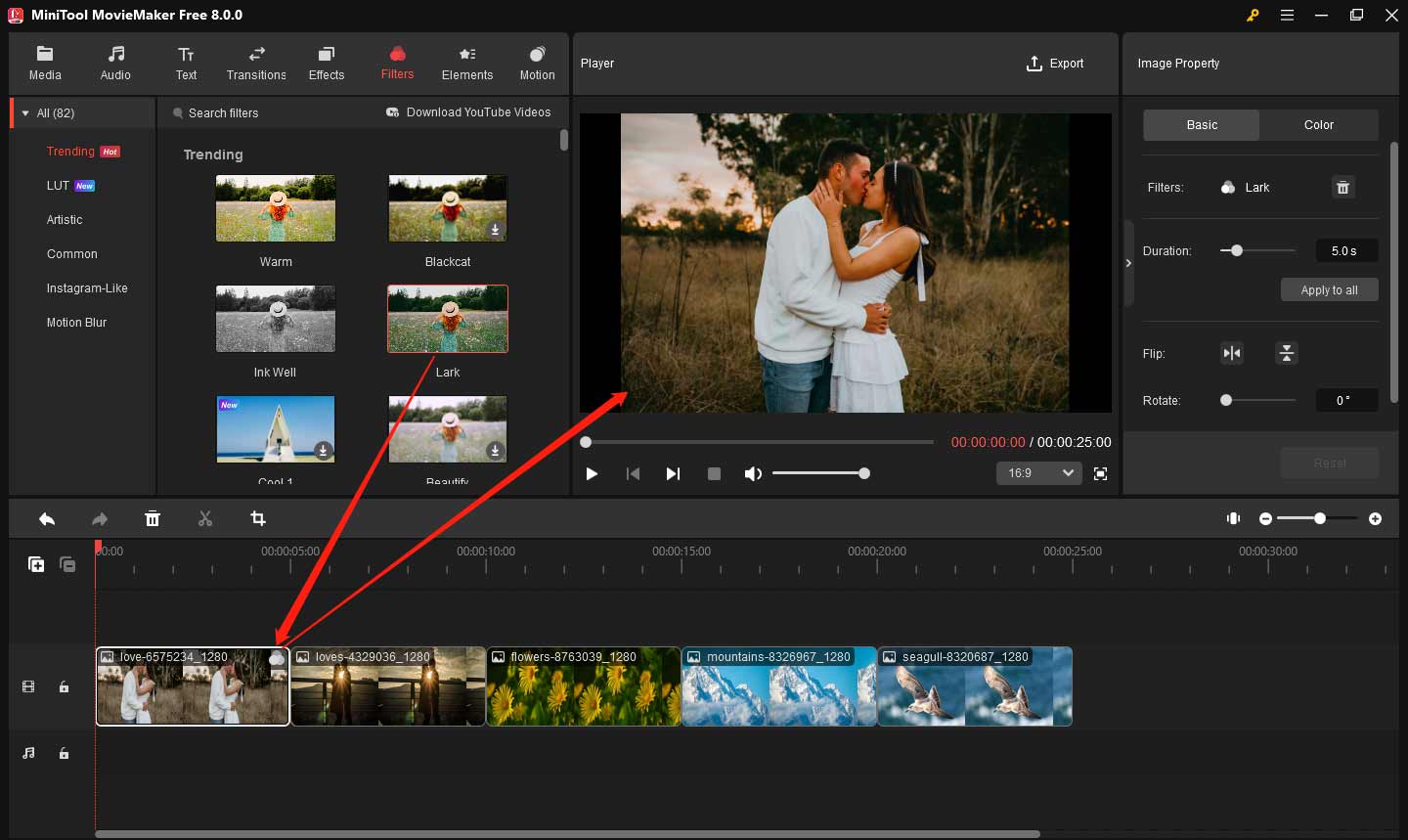Screen dimensions: 1408x840
Task: Adjust the Rotate slider handle
Action: tap(1226, 400)
